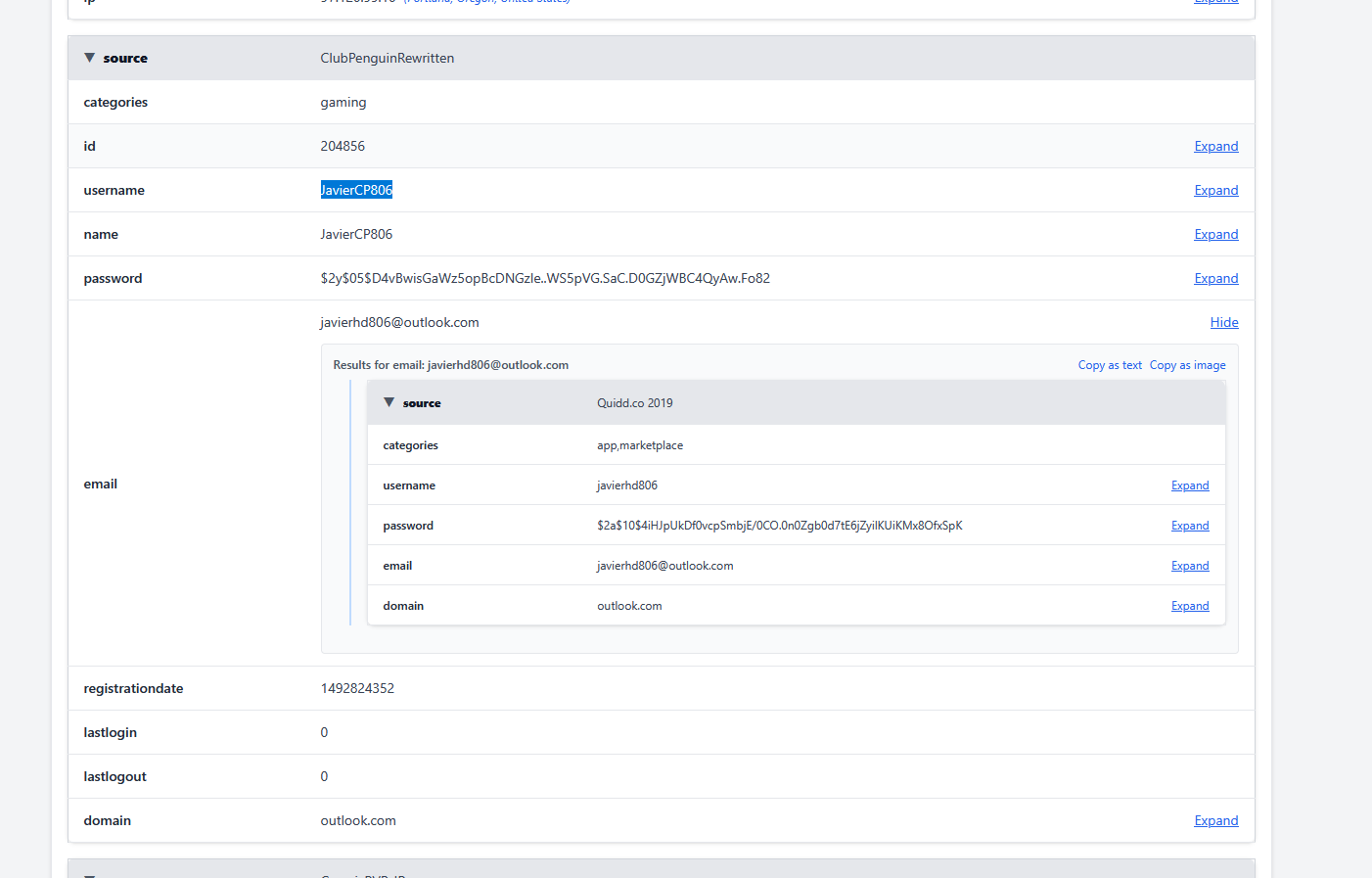Click the Quidd.co 2019 header title

click(x=634, y=402)
